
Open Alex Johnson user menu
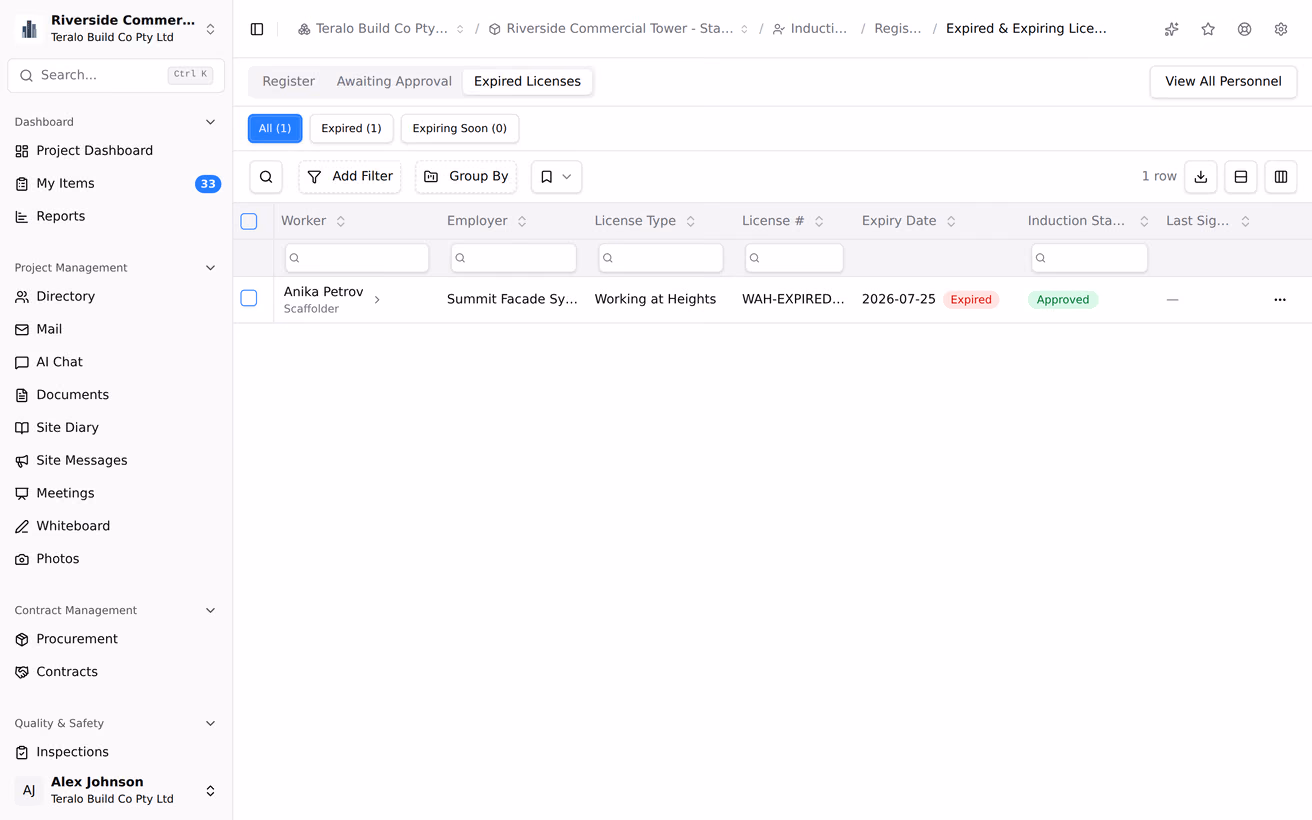[116, 790]
